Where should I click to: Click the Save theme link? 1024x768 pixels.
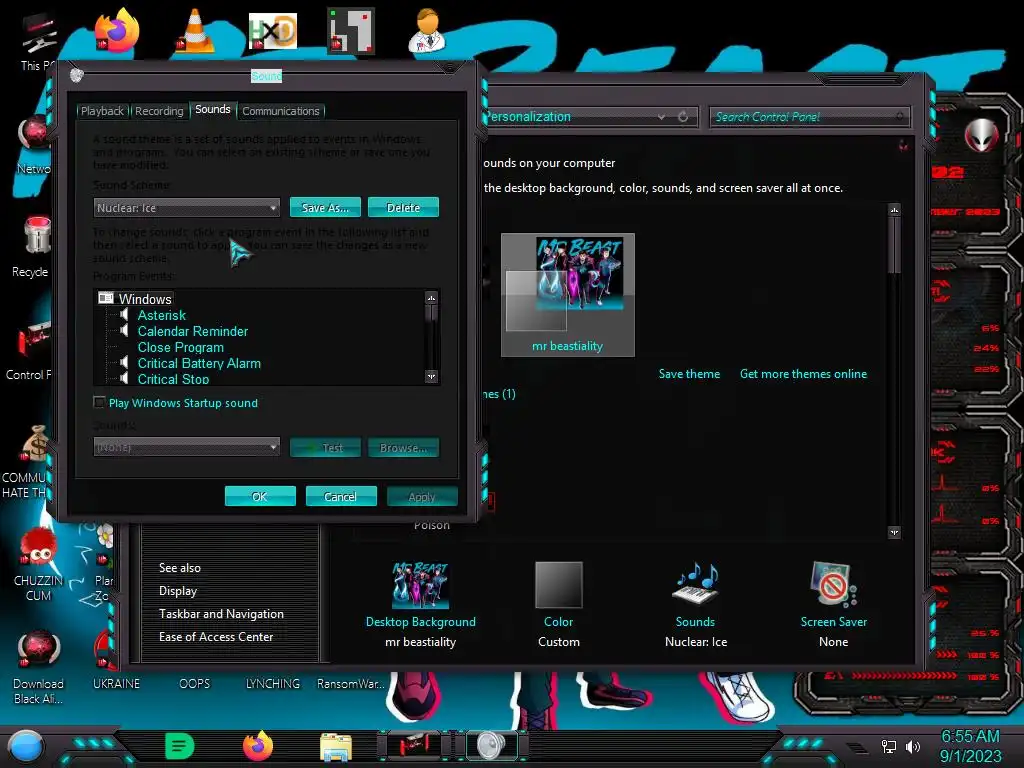pos(689,374)
